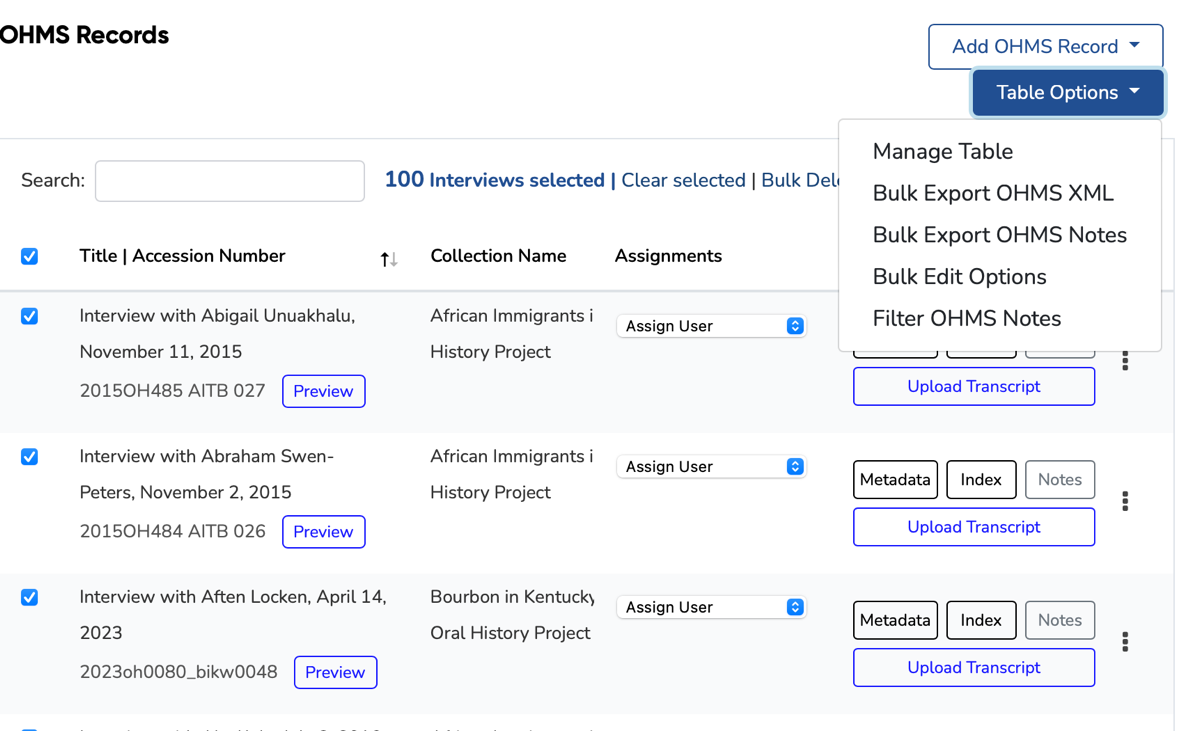Click the Clear selected link
This screenshot has height=731, width=1191.
[x=684, y=180]
